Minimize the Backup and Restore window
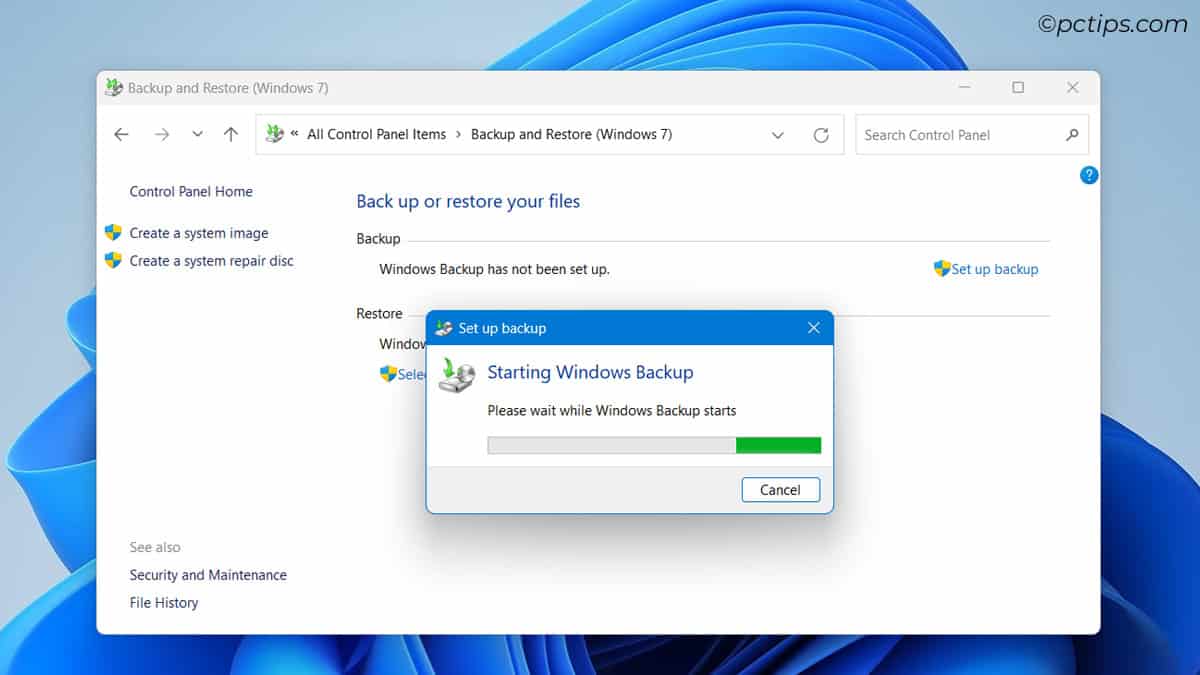 tap(963, 88)
